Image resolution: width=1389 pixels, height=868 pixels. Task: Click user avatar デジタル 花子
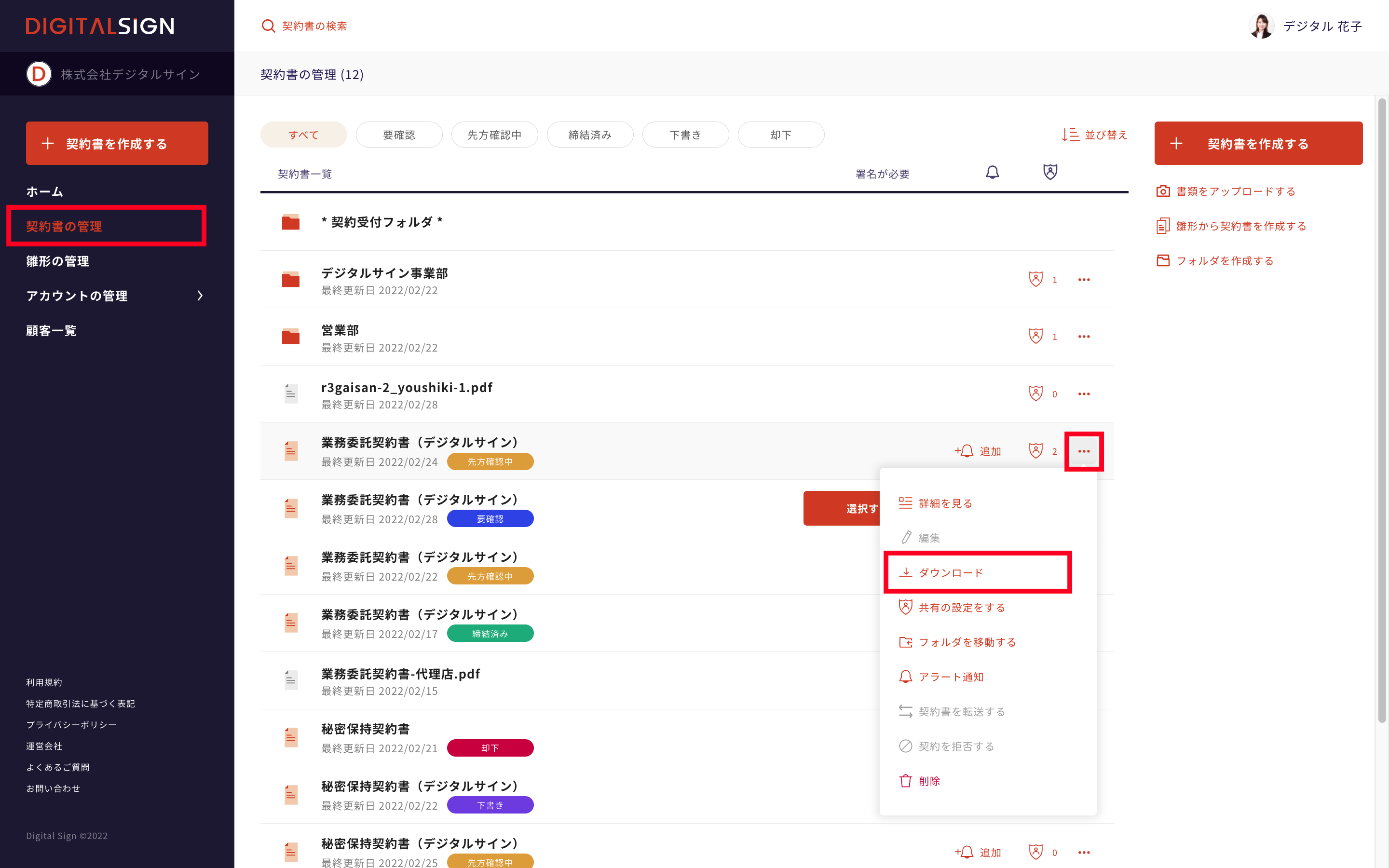[x=1261, y=26]
